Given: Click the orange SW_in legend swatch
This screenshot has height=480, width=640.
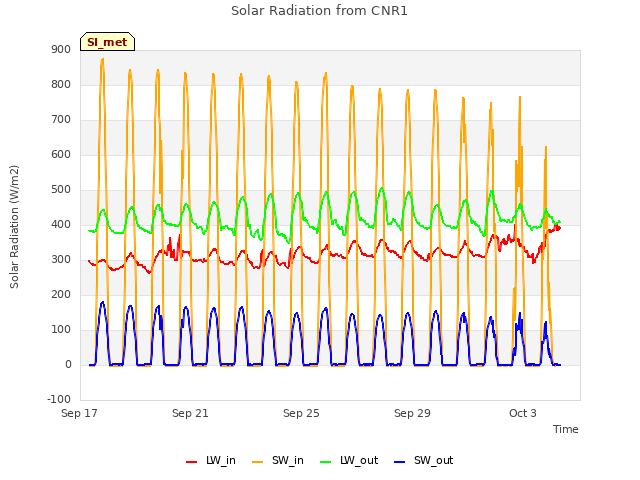Looking at the screenshot, I should coord(258,462).
